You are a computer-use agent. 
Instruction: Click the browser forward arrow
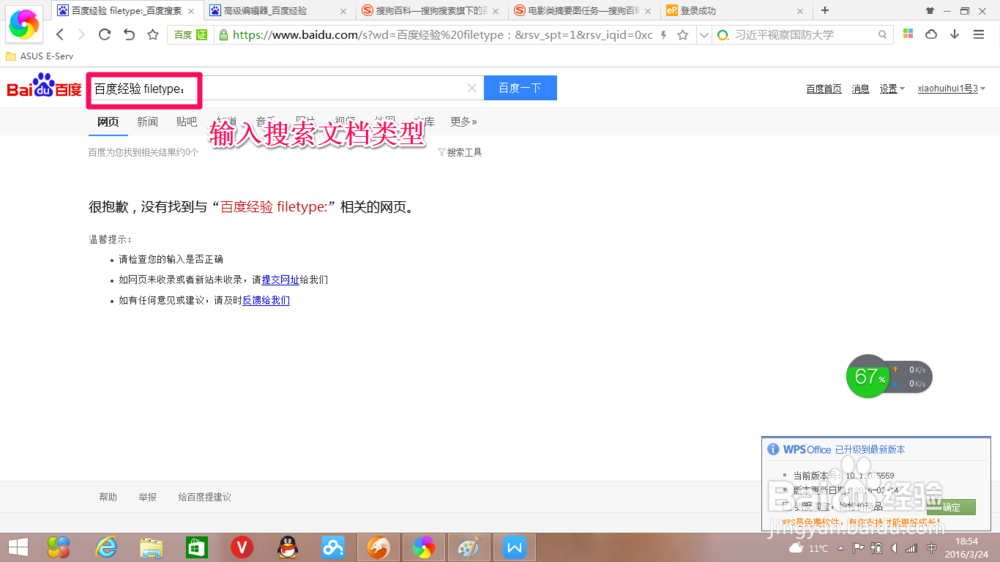coord(81,34)
